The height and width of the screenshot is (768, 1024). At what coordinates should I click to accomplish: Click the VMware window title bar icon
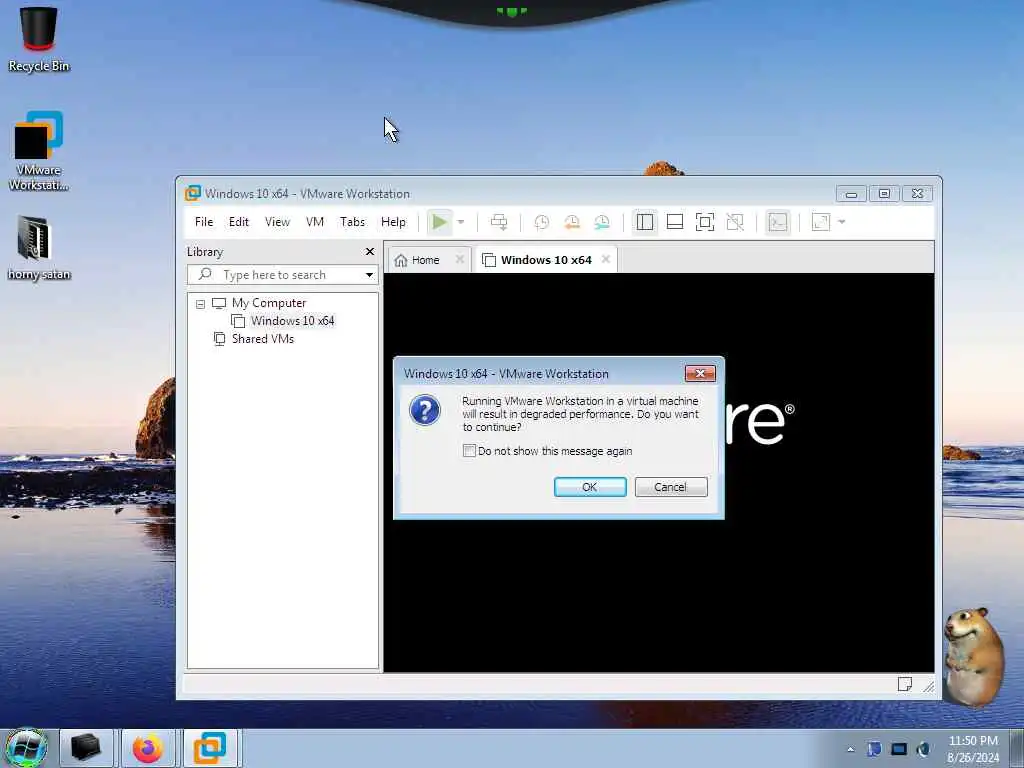pyautogui.click(x=193, y=193)
